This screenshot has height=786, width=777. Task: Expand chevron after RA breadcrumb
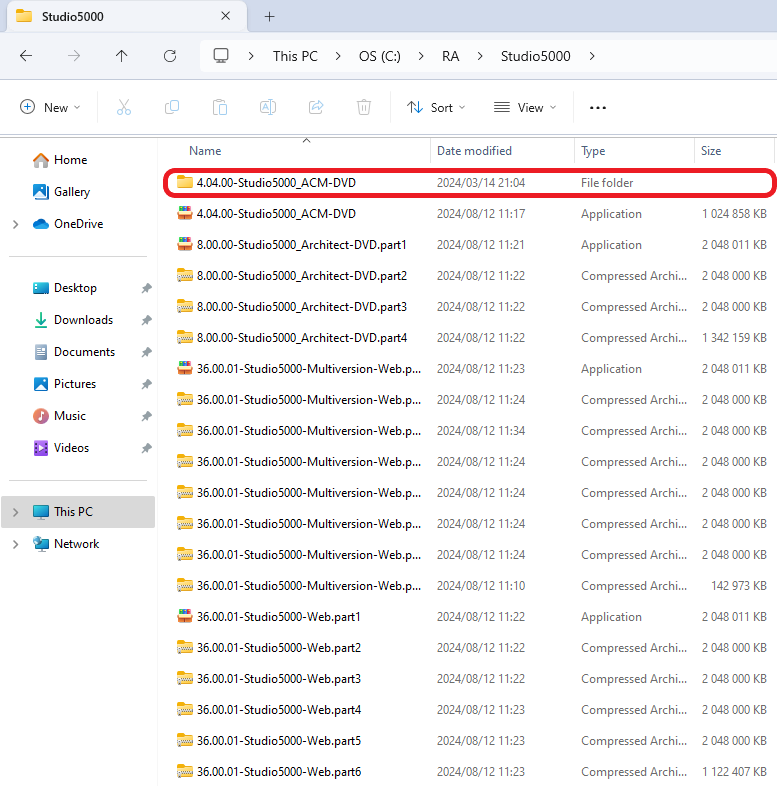coord(480,56)
